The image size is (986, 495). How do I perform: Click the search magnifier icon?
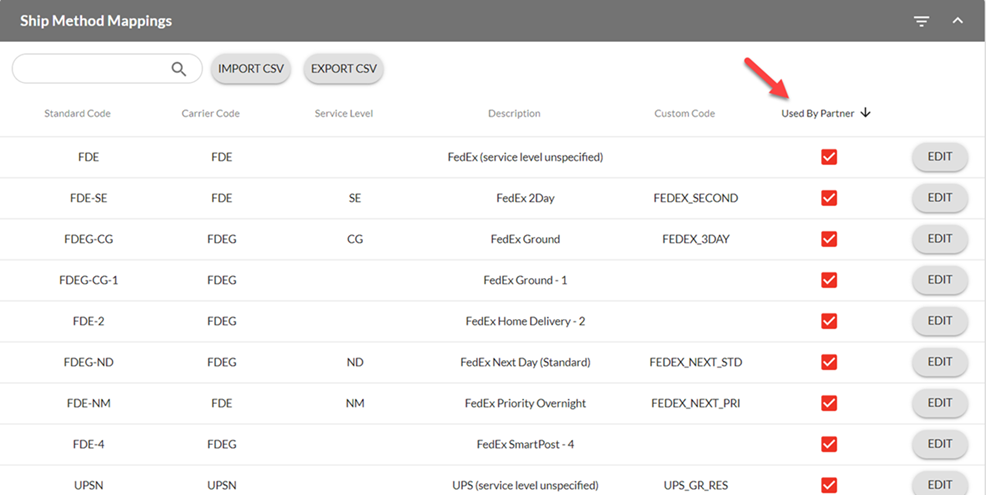tap(179, 69)
